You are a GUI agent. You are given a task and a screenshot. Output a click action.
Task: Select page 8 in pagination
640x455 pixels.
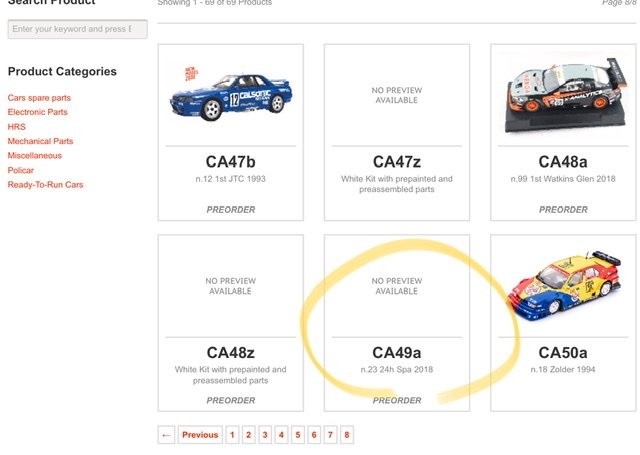(346, 435)
